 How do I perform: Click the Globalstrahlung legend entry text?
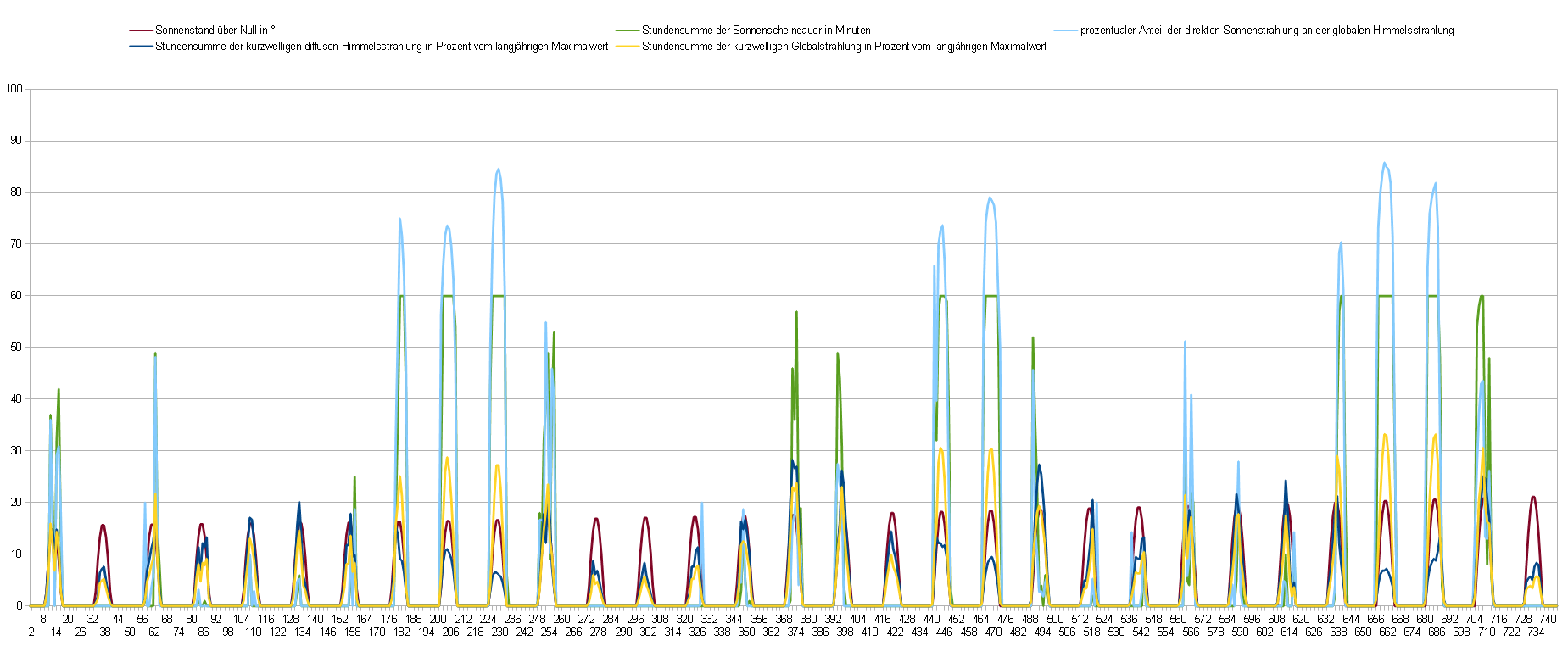pos(844,47)
